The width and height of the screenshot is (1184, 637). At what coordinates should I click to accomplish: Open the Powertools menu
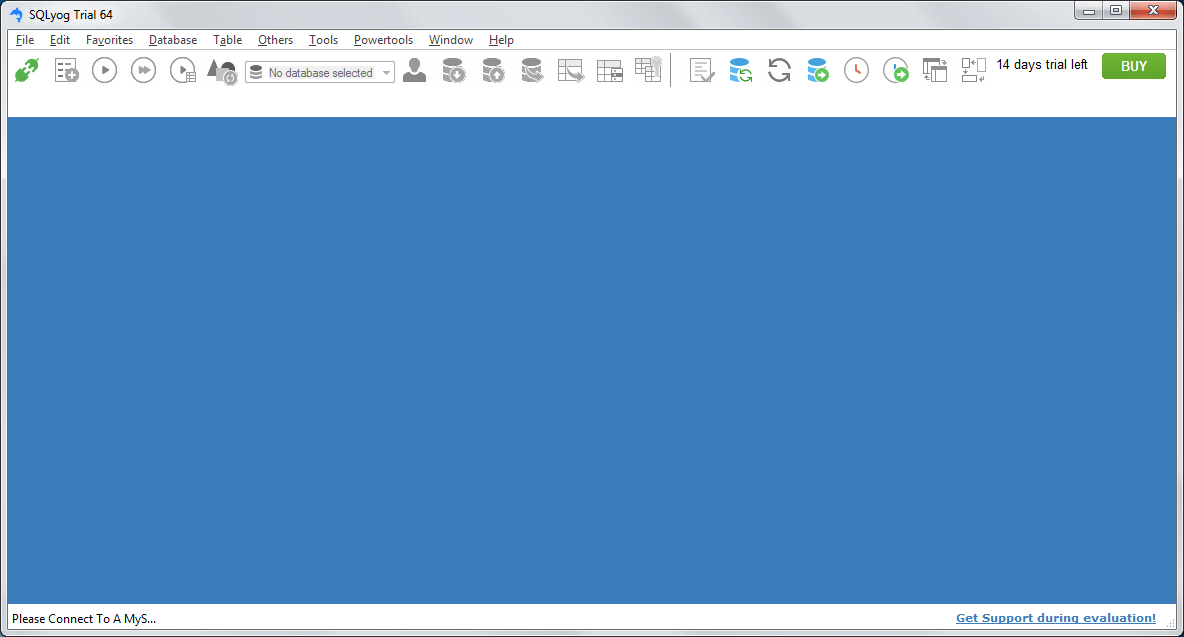pos(383,40)
